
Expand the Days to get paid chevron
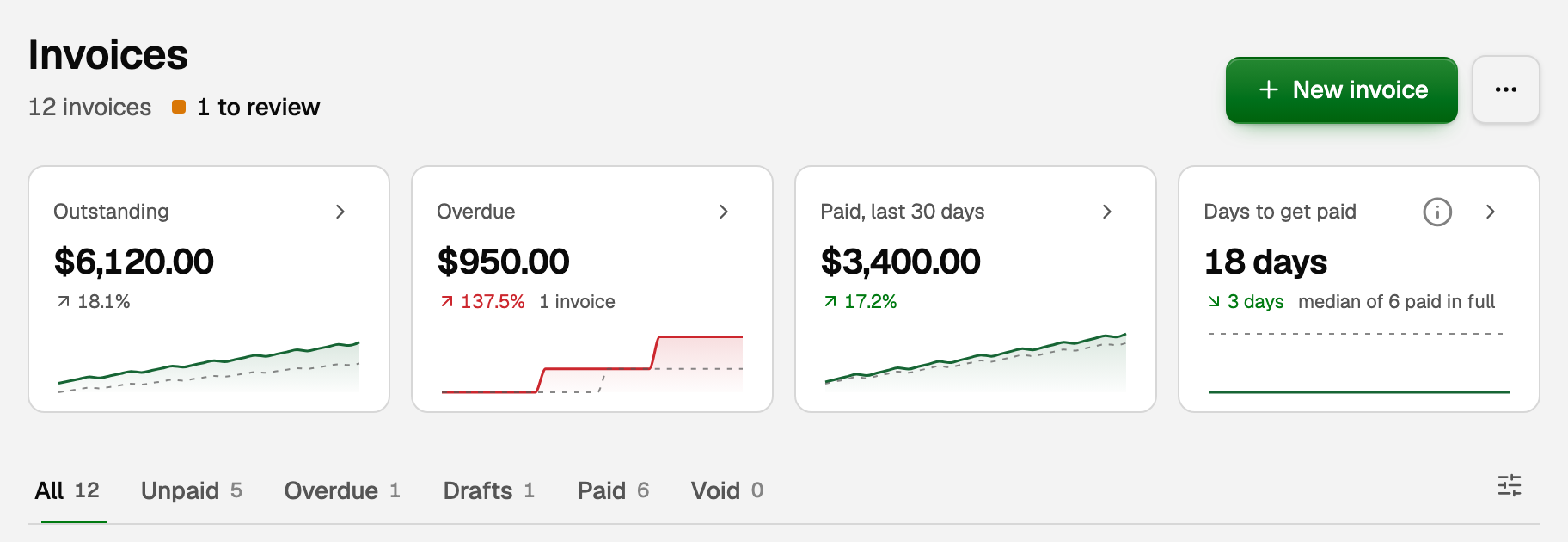[x=1491, y=212]
